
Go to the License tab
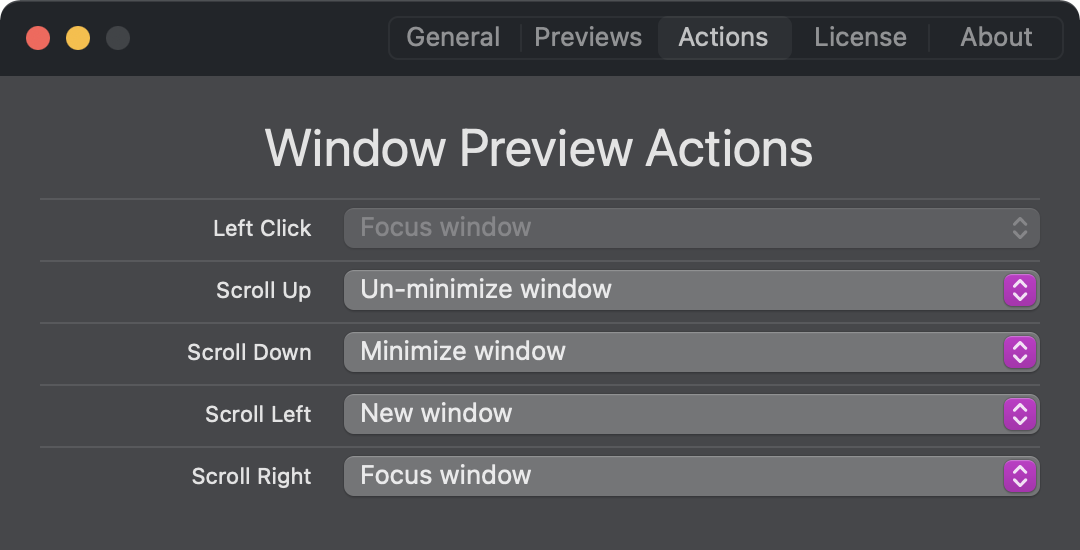(860, 37)
